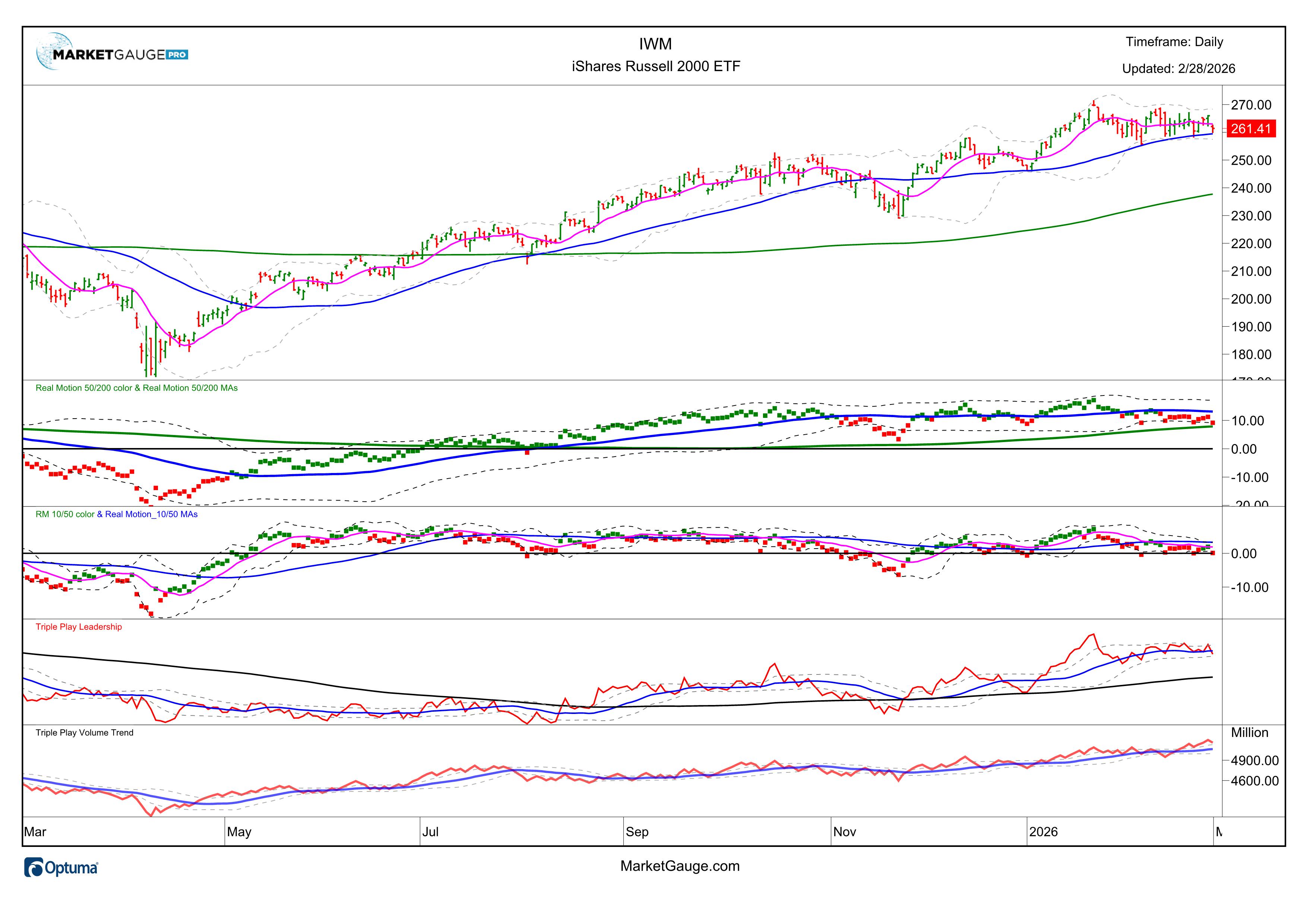The image size is (1307, 924).
Task: Click the May marker on time axis
Action: tap(239, 832)
